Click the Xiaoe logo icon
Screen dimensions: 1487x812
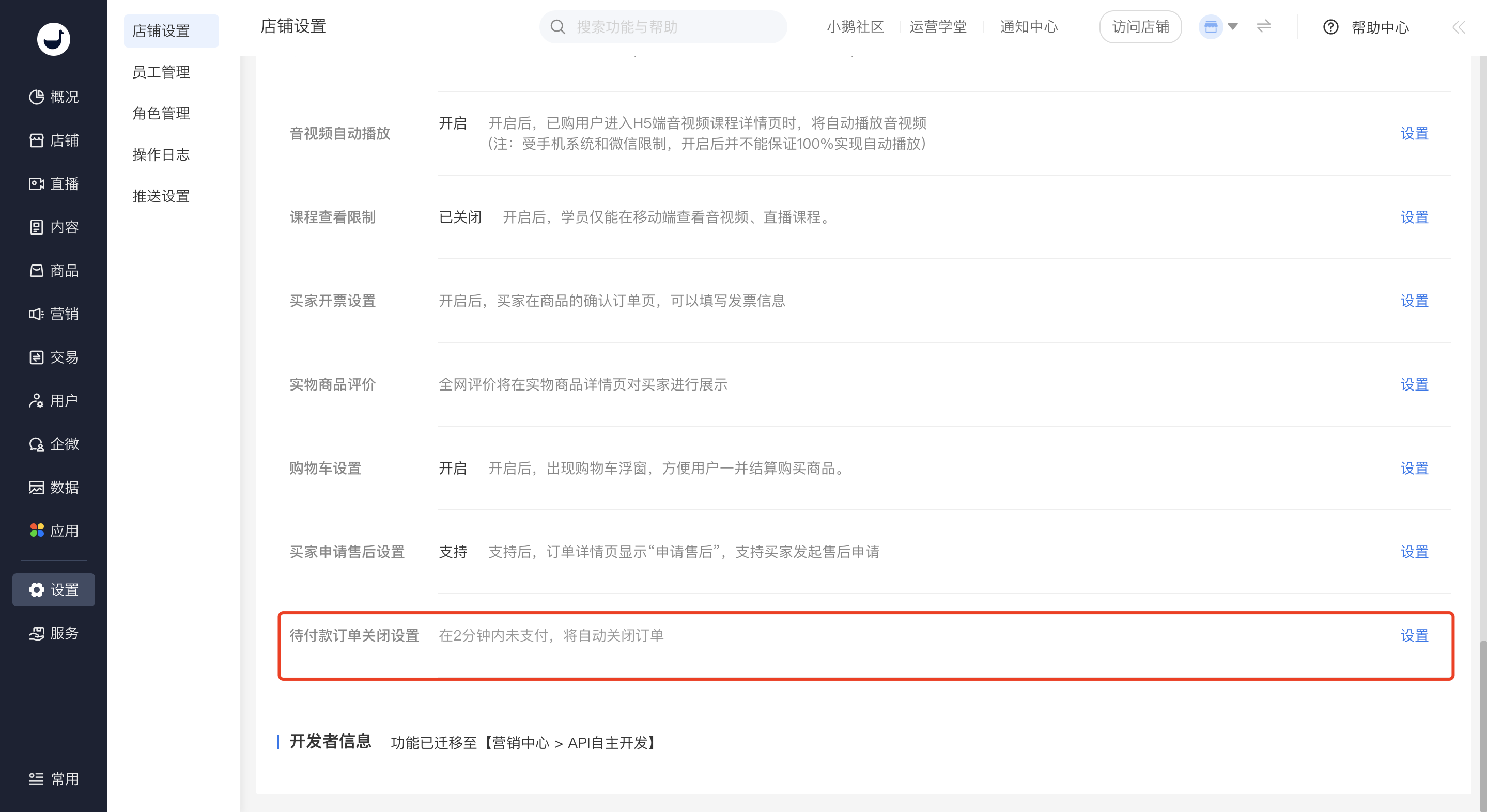click(54, 39)
